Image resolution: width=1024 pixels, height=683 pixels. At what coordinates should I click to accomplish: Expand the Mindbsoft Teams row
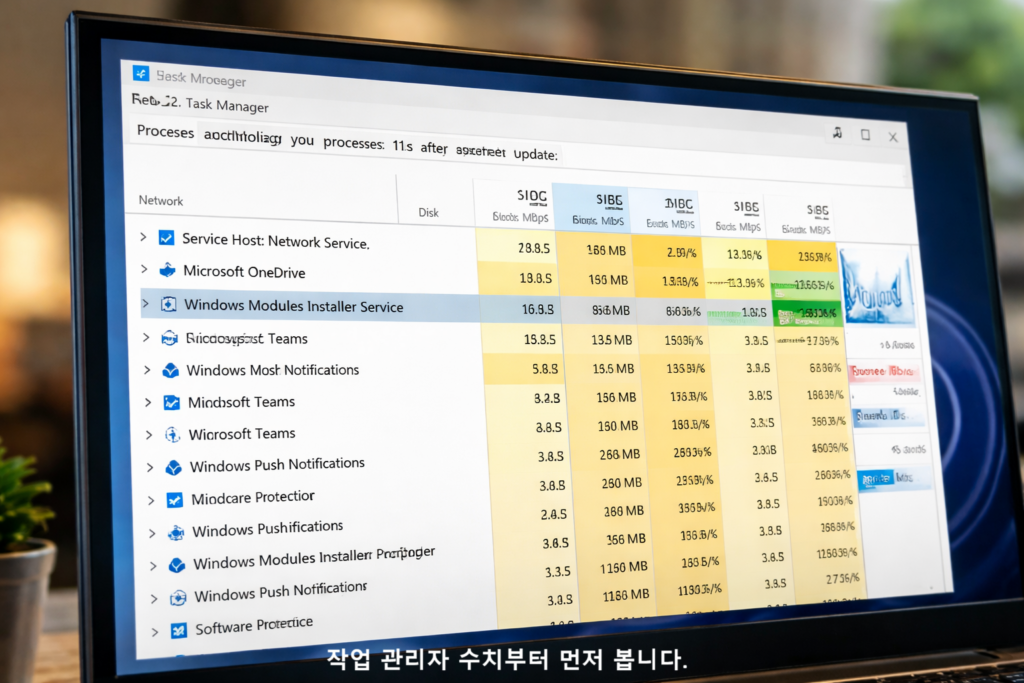click(x=148, y=402)
